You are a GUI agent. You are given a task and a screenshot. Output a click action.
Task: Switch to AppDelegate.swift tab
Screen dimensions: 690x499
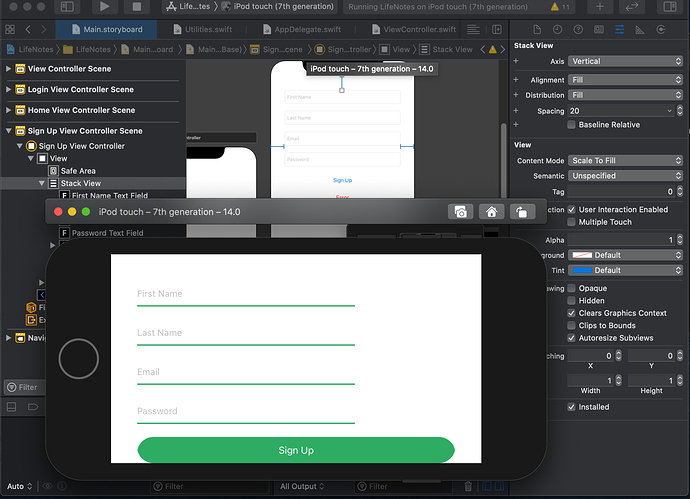point(302,29)
